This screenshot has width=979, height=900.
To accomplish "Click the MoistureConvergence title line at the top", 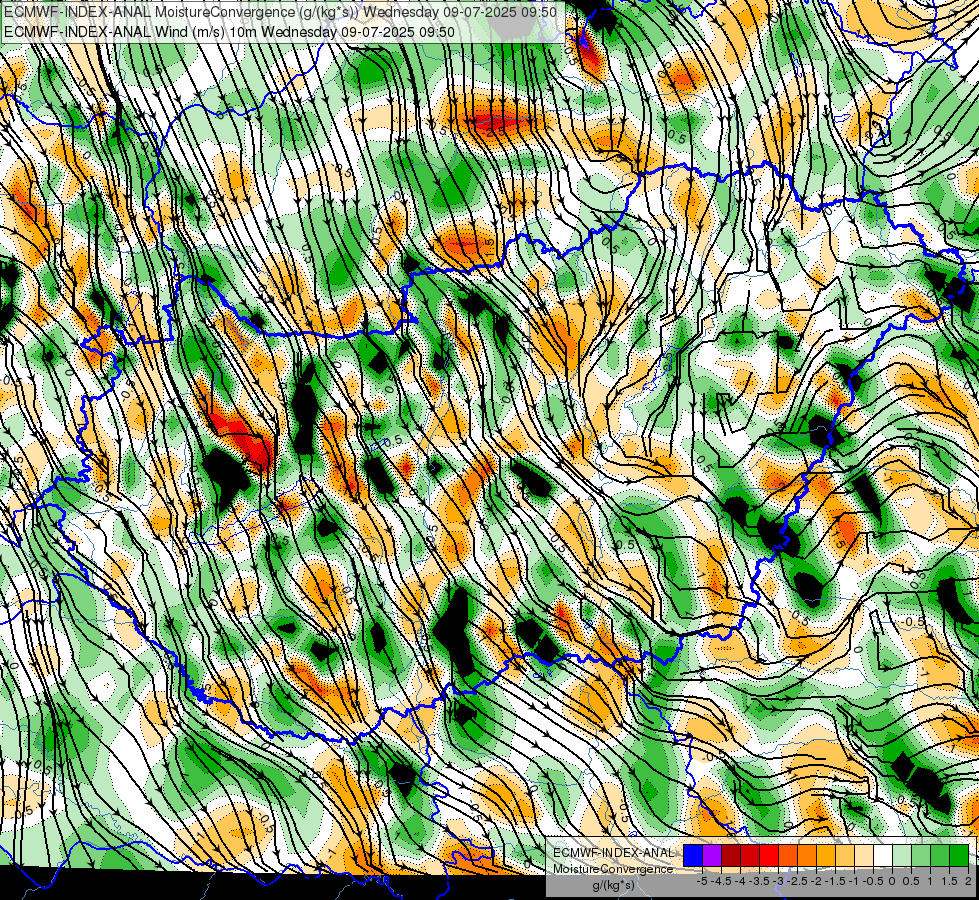I will (x=280, y=12).
